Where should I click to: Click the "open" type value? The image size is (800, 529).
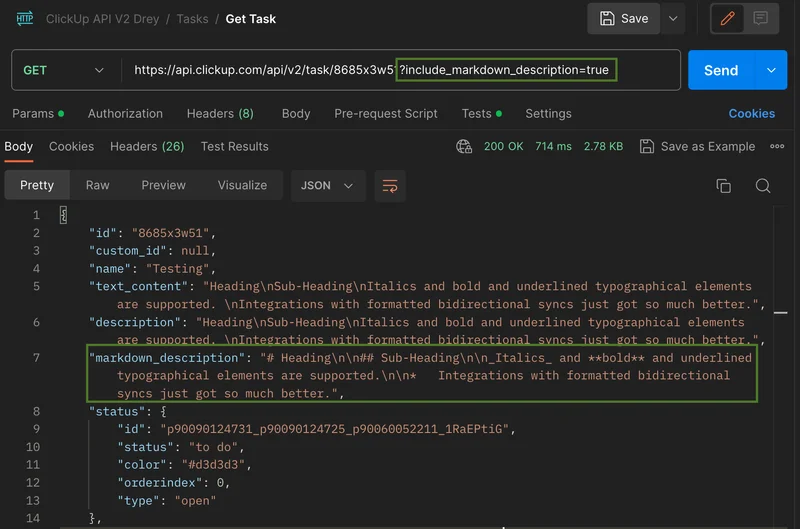tap(195, 501)
